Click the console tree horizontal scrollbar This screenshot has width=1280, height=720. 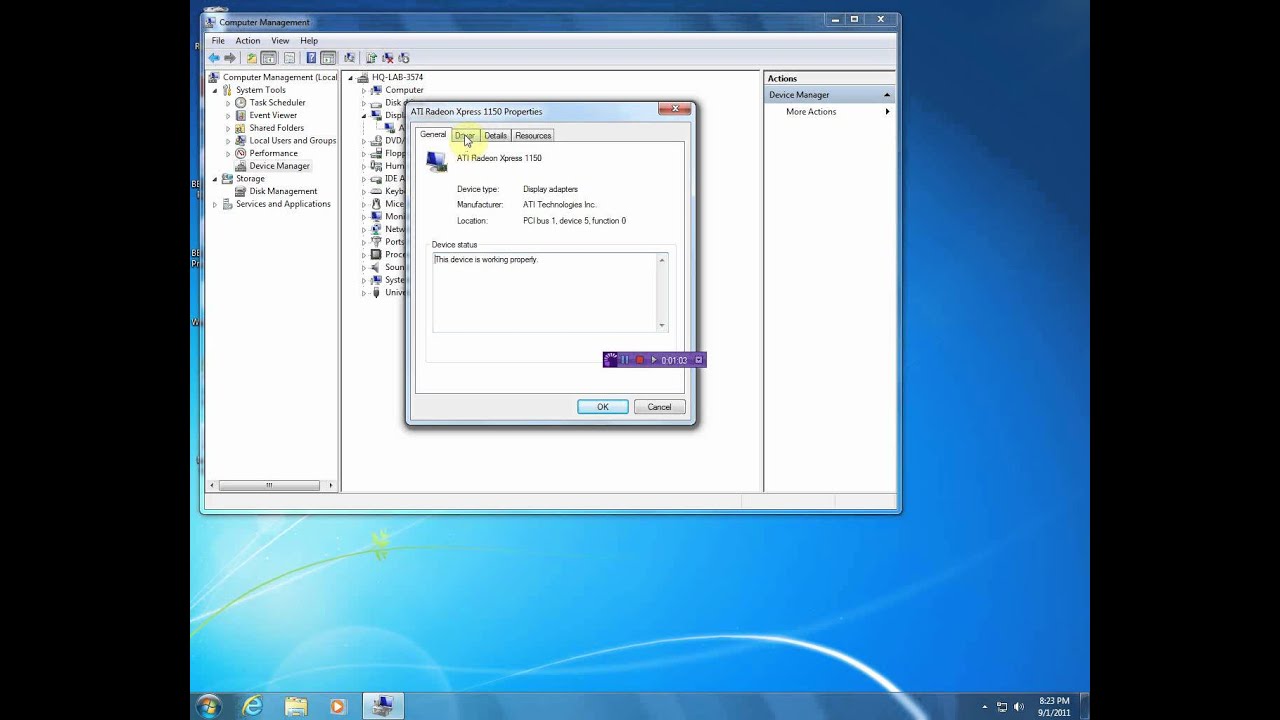coord(269,485)
